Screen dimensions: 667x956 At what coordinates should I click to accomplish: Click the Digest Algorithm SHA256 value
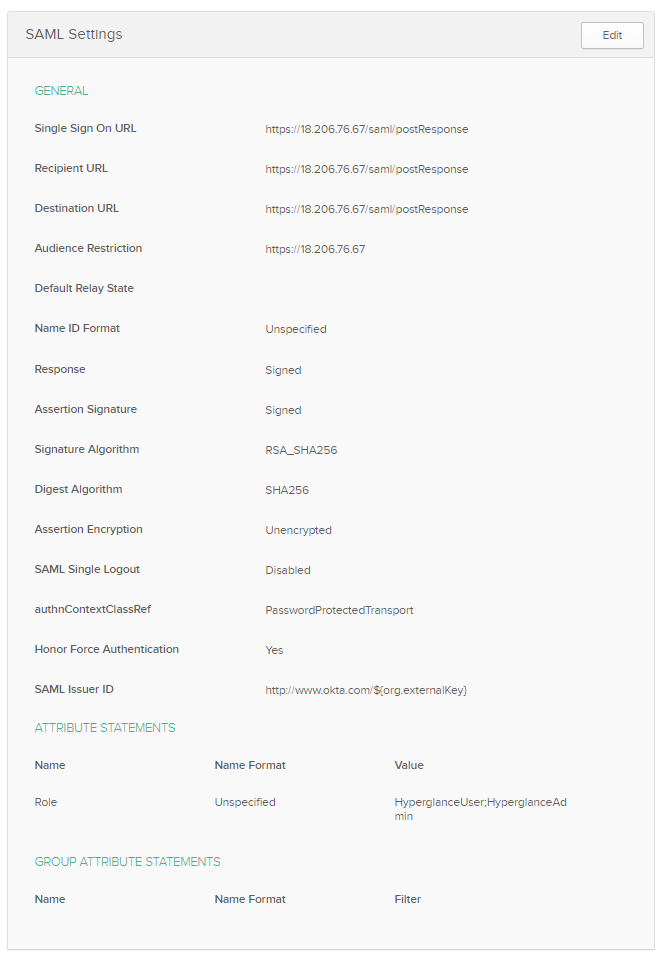click(287, 490)
